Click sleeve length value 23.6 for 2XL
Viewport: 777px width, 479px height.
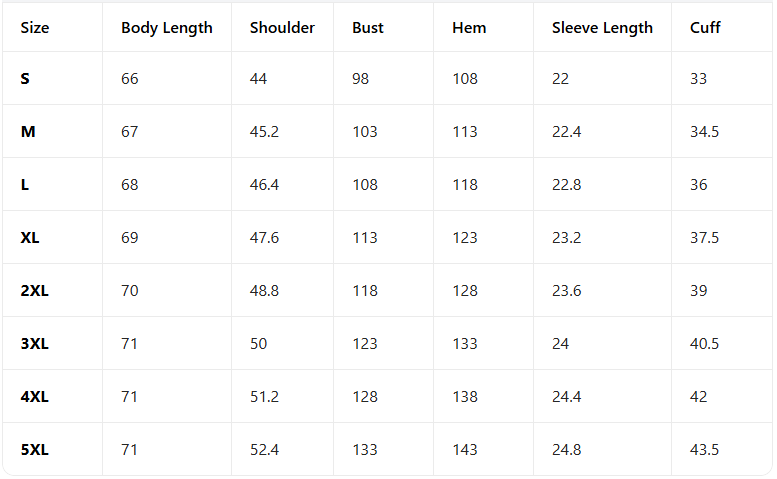coord(567,291)
